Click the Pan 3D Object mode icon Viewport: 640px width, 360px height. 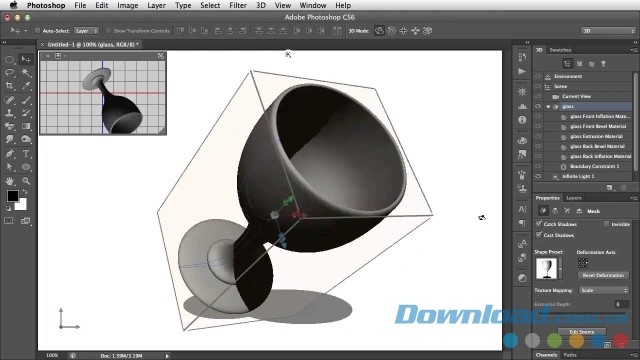(x=403, y=31)
